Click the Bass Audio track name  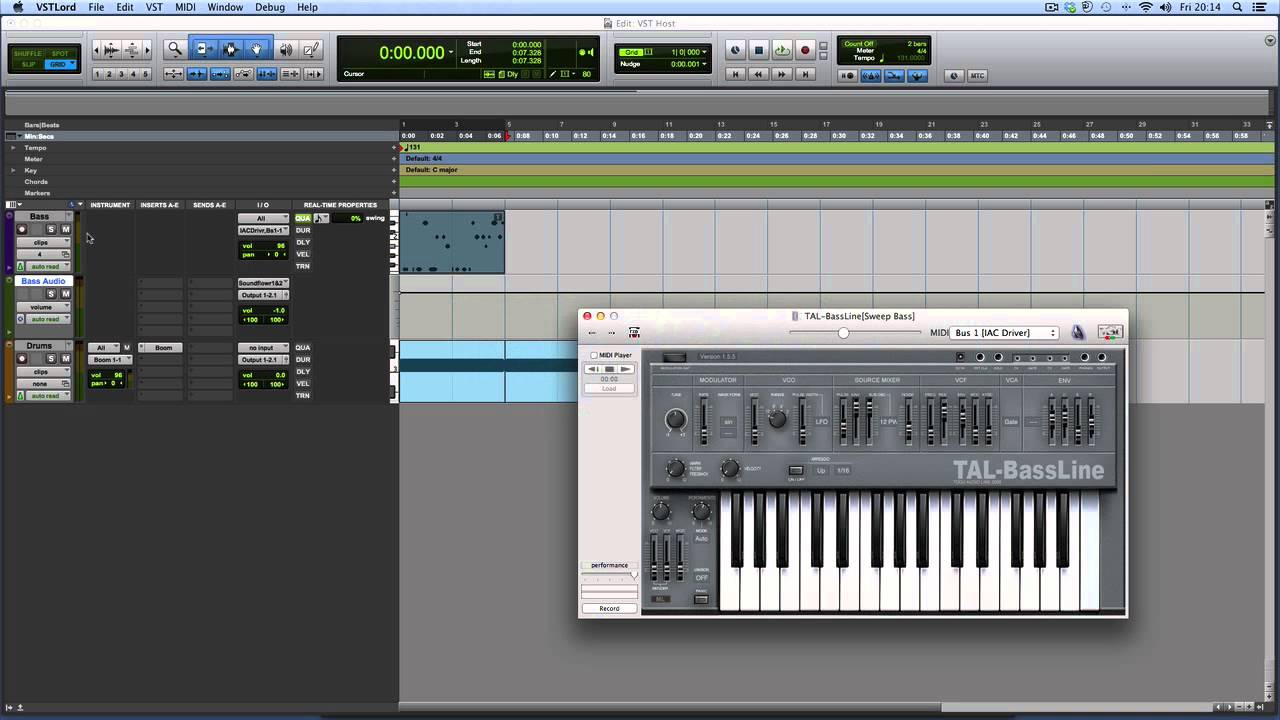point(43,281)
